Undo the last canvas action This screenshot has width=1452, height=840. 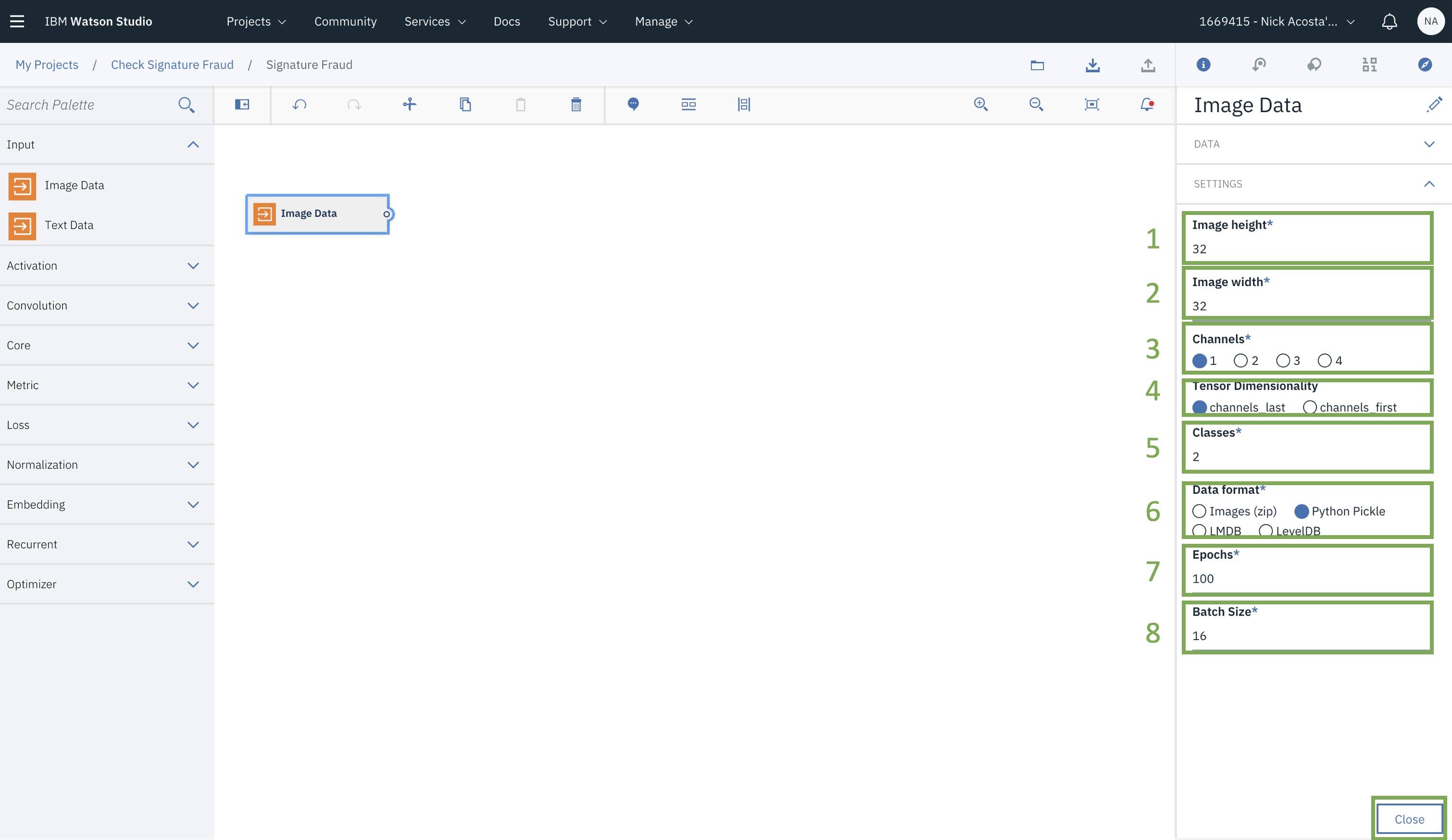coord(299,104)
